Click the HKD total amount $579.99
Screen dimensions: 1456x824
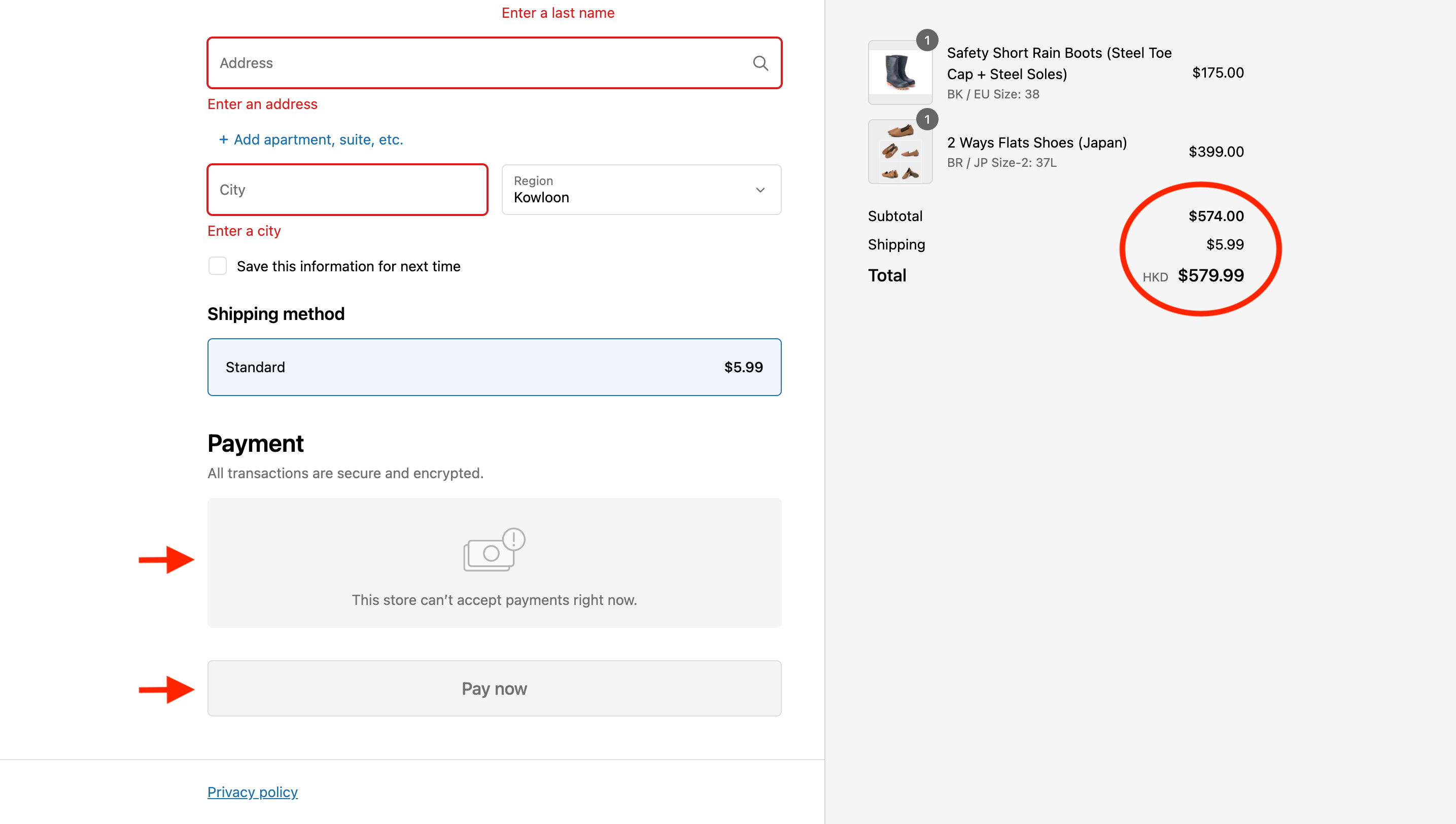[1210, 276]
